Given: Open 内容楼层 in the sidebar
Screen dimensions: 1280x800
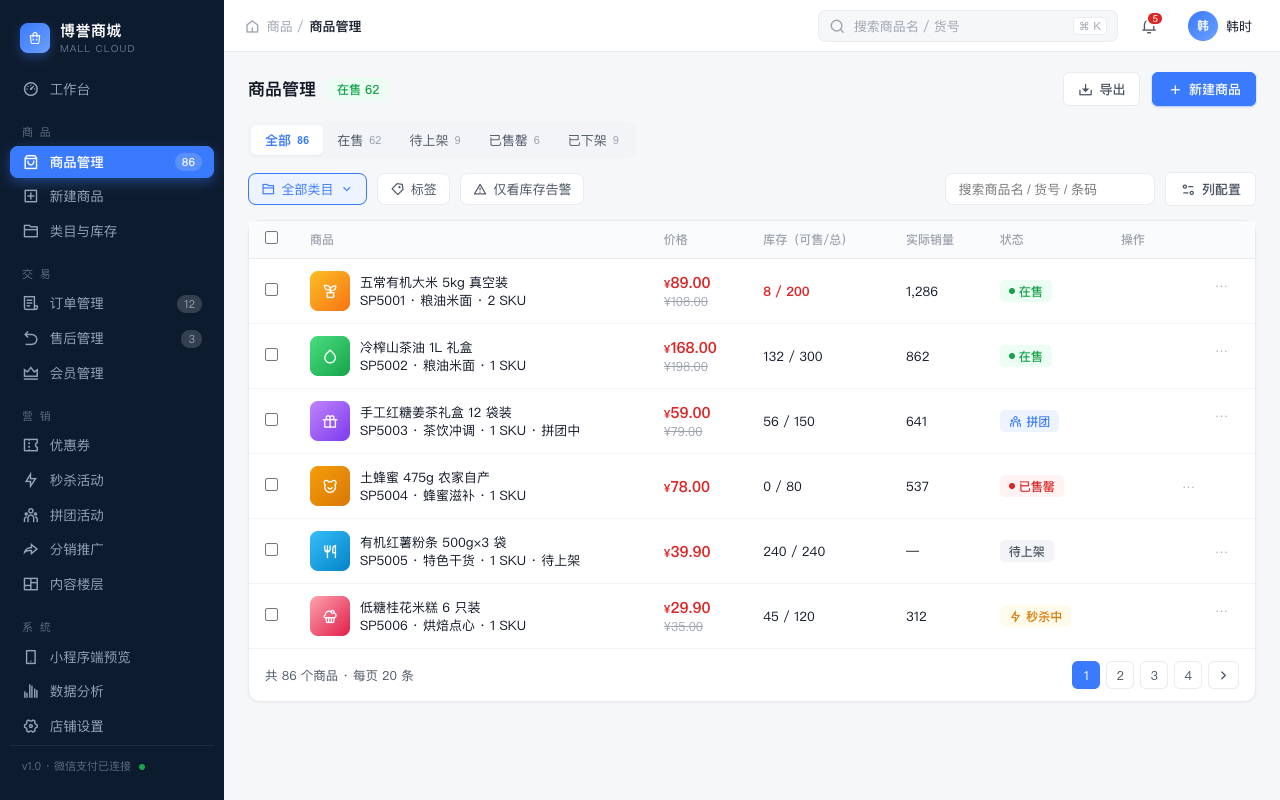Looking at the screenshot, I should pos(112,584).
